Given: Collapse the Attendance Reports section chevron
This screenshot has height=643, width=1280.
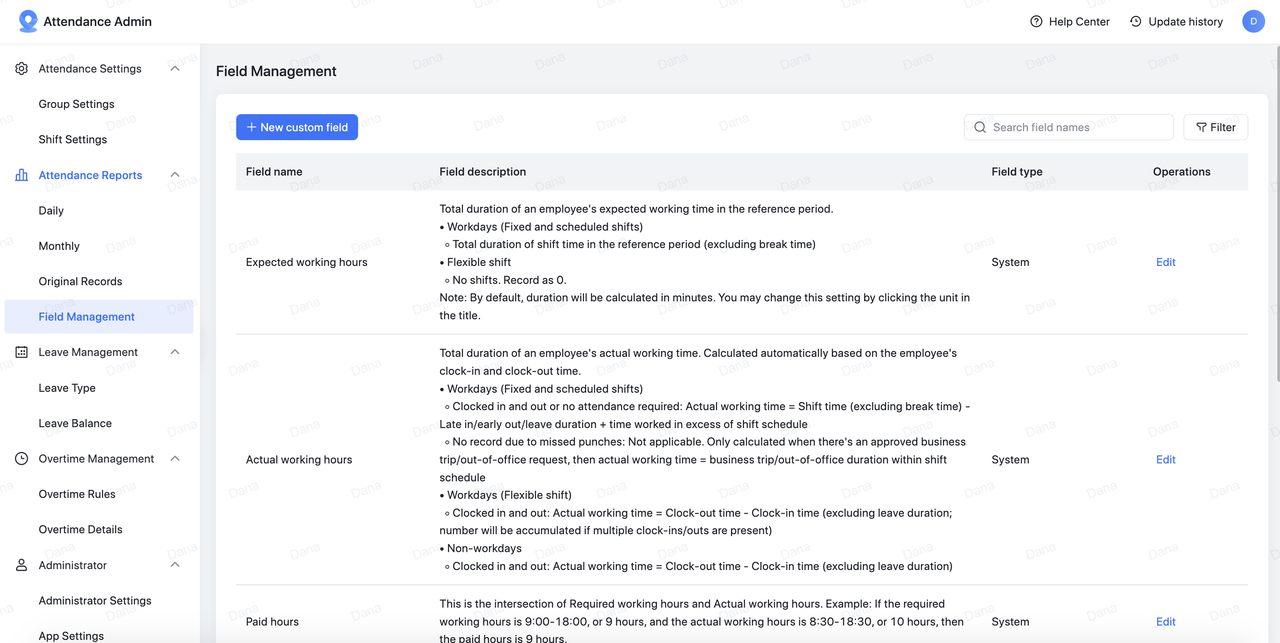Looking at the screenshot, I should tap(175, 175).
